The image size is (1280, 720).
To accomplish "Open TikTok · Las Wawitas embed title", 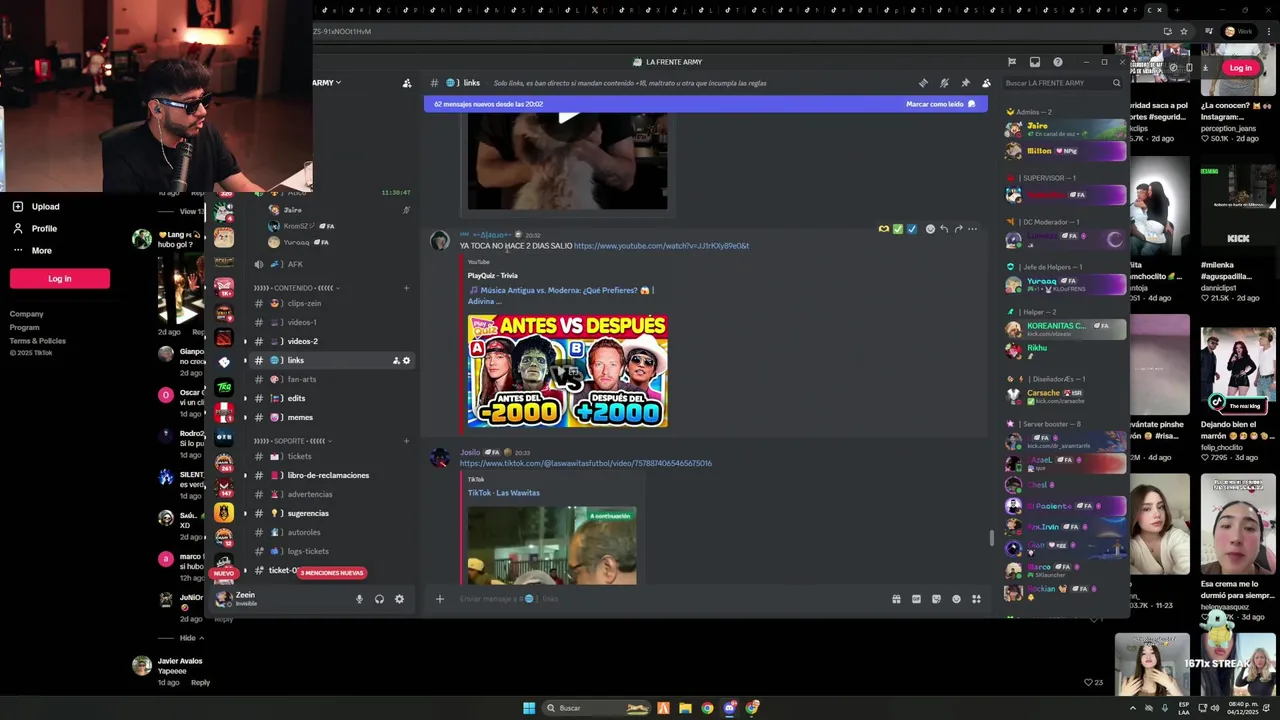I will 503,492.
